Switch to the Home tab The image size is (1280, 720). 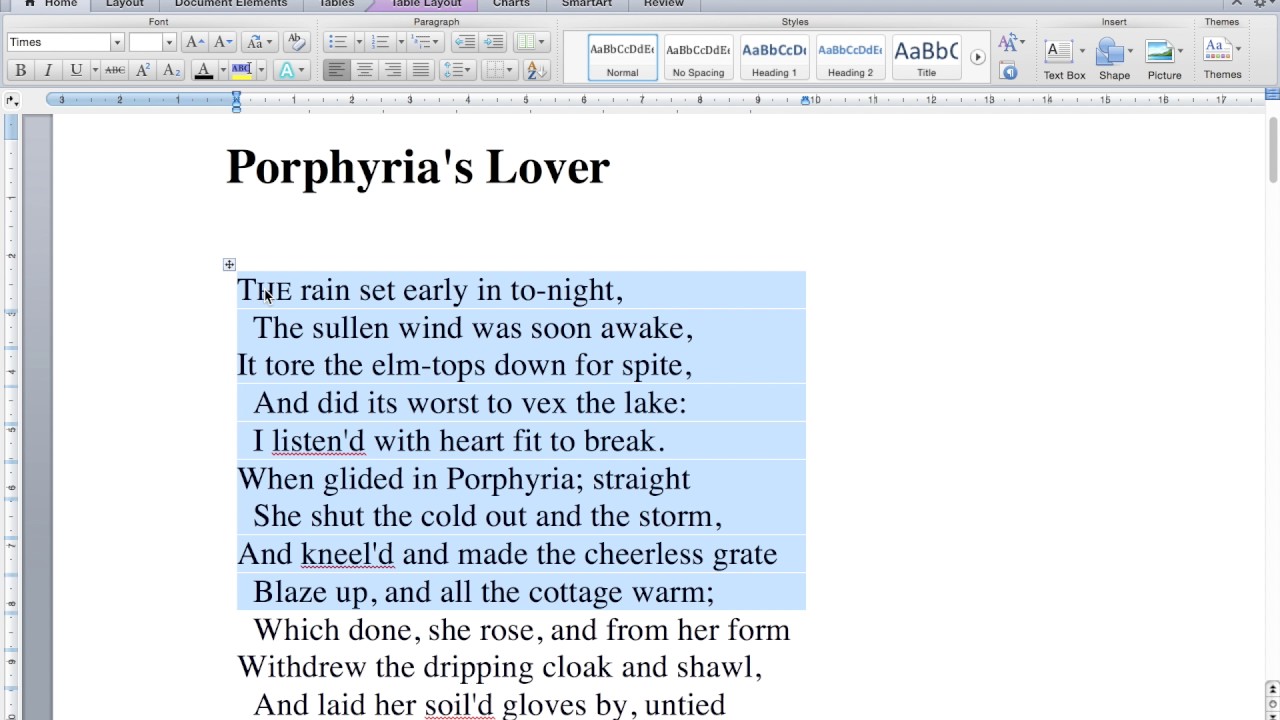pyautogui.click(x=50, y=4)
